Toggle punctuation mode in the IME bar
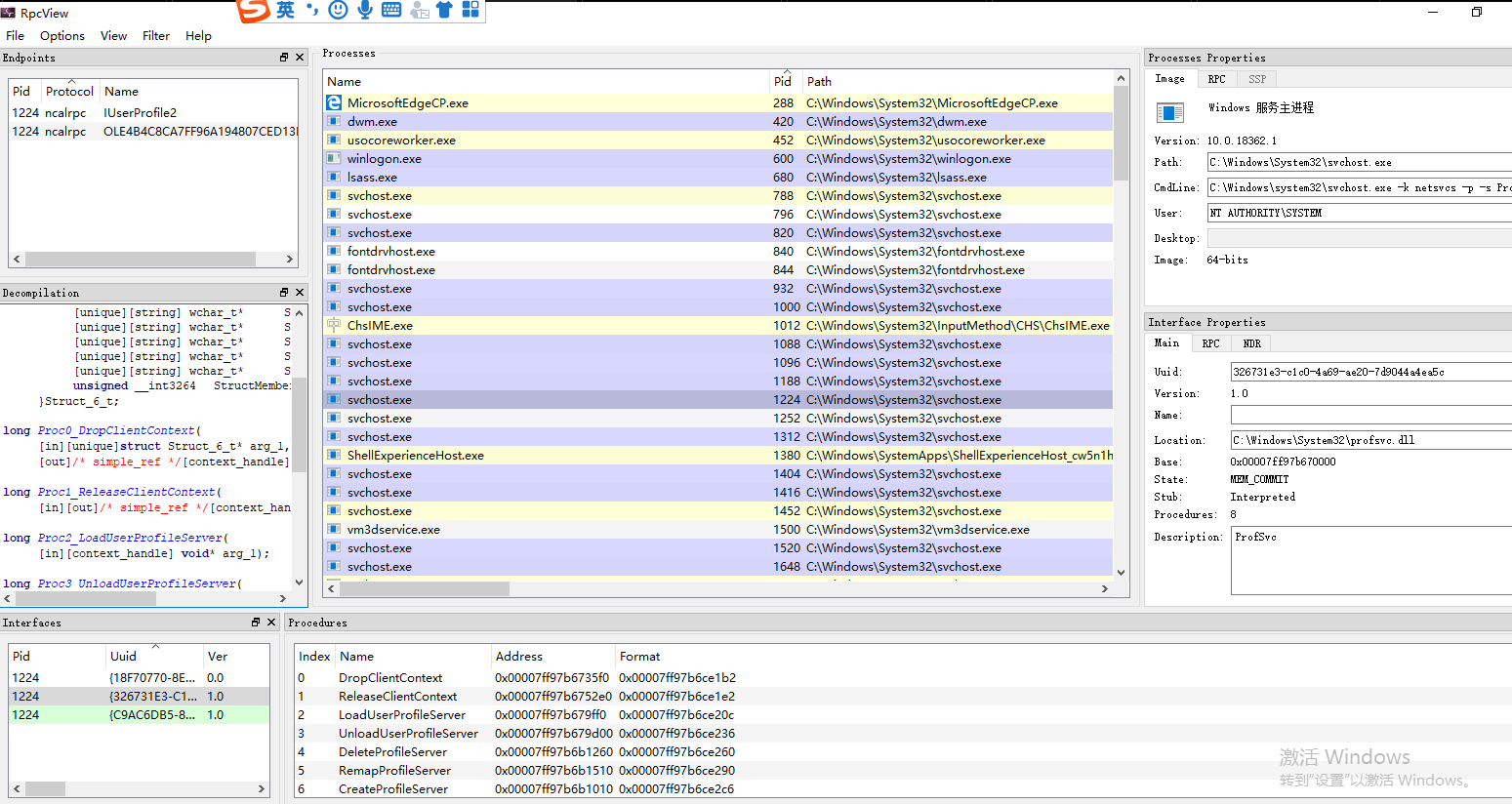 312,10
